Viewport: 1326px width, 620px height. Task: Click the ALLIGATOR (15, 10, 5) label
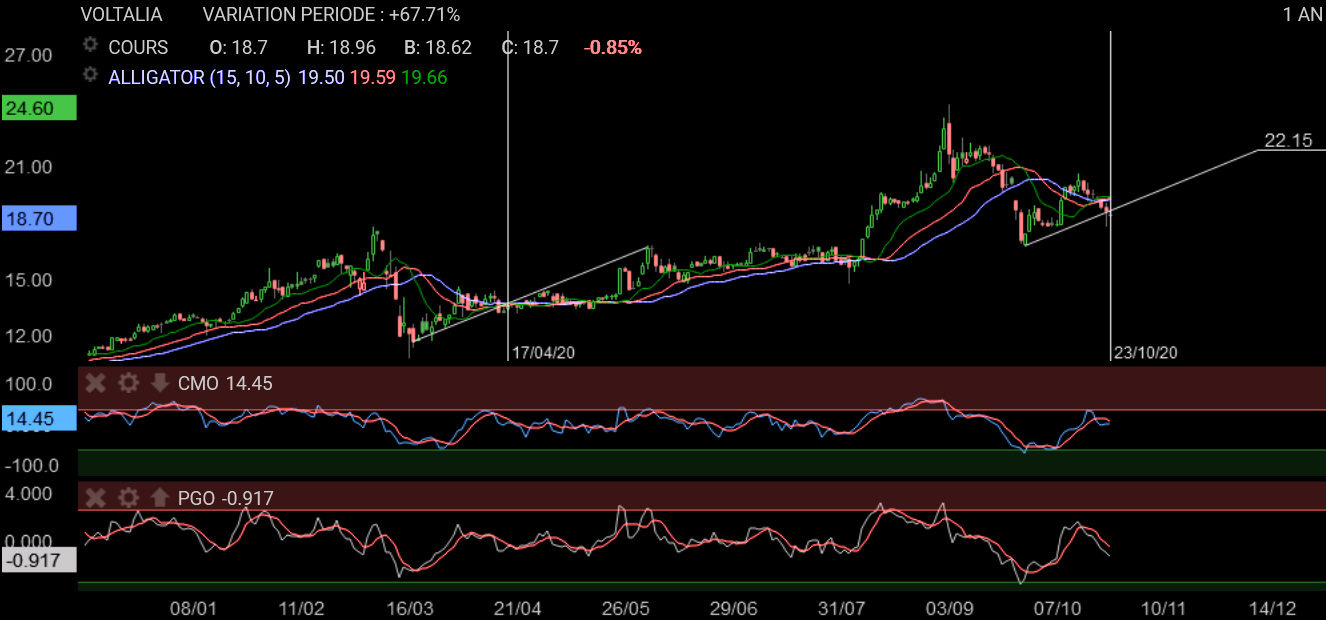coord(199,77)
